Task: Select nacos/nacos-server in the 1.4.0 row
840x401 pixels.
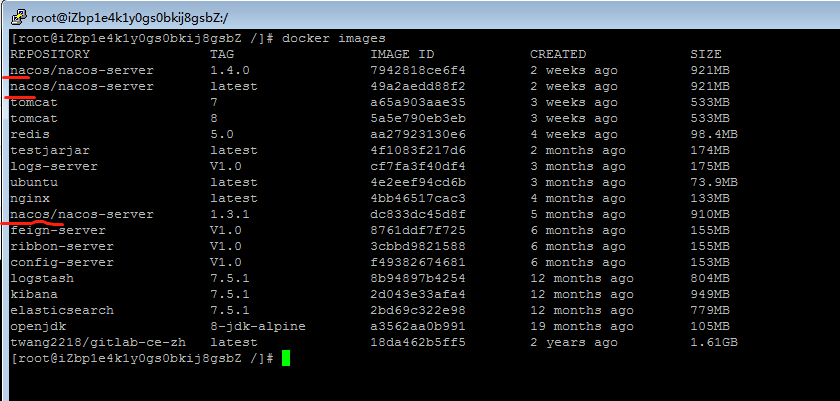Action: (82, 70)
